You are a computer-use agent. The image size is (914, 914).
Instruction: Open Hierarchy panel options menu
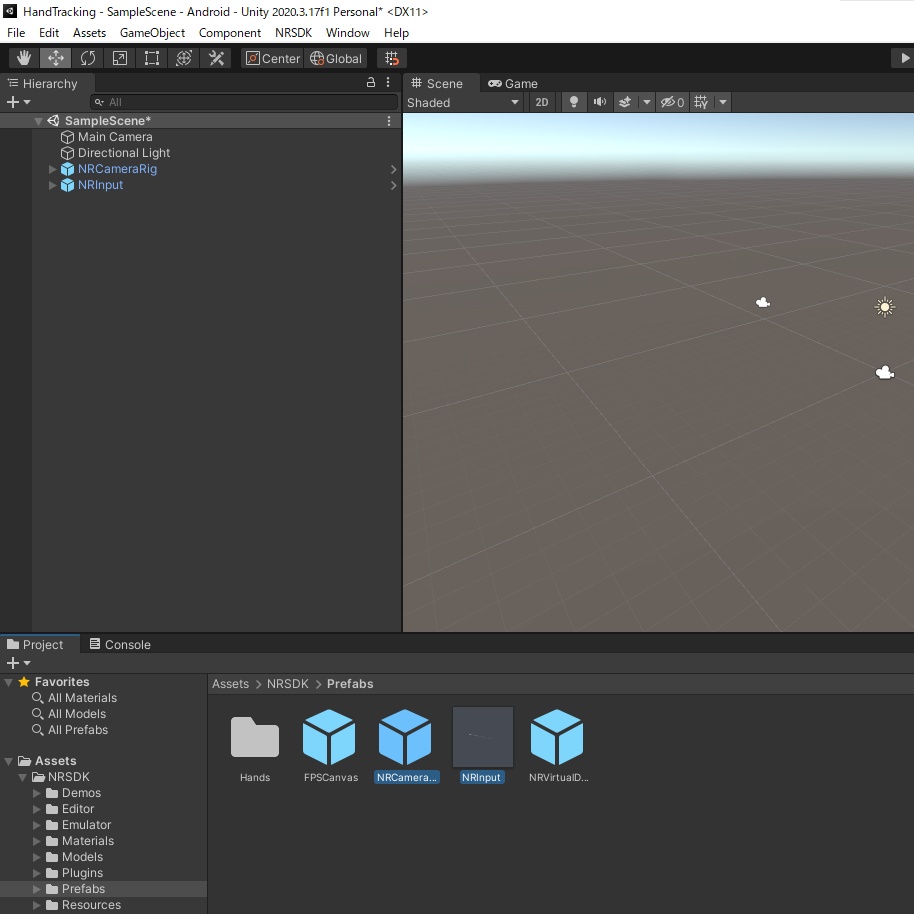coord(388,83)
